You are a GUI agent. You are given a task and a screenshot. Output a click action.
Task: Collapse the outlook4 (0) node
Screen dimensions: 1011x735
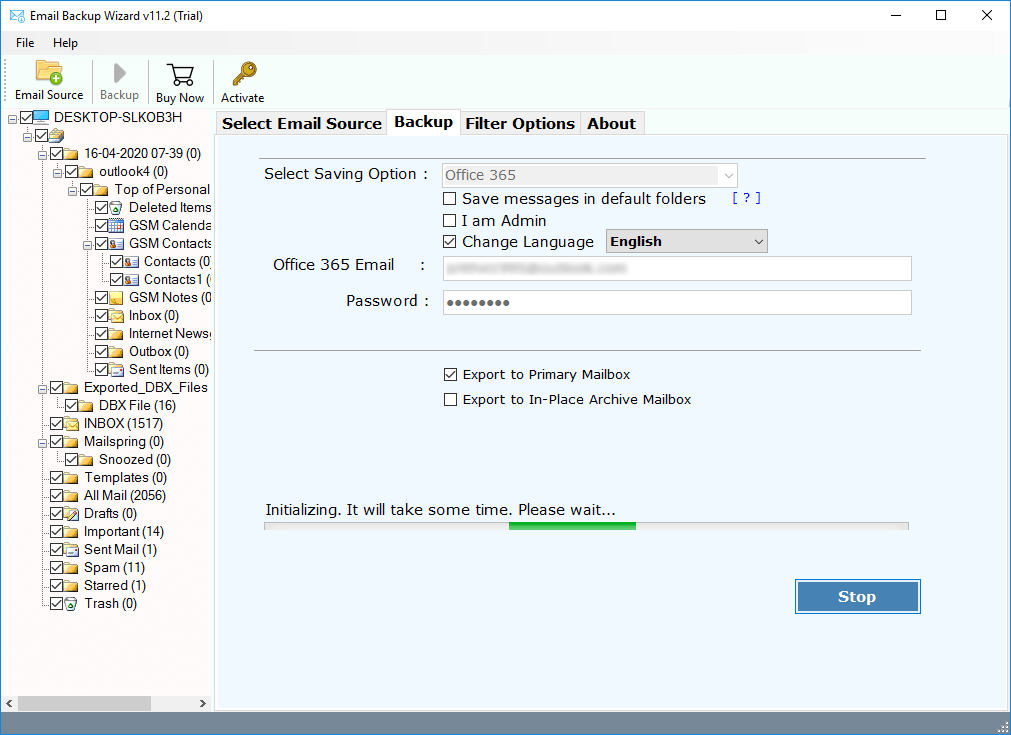coord(57,173)
